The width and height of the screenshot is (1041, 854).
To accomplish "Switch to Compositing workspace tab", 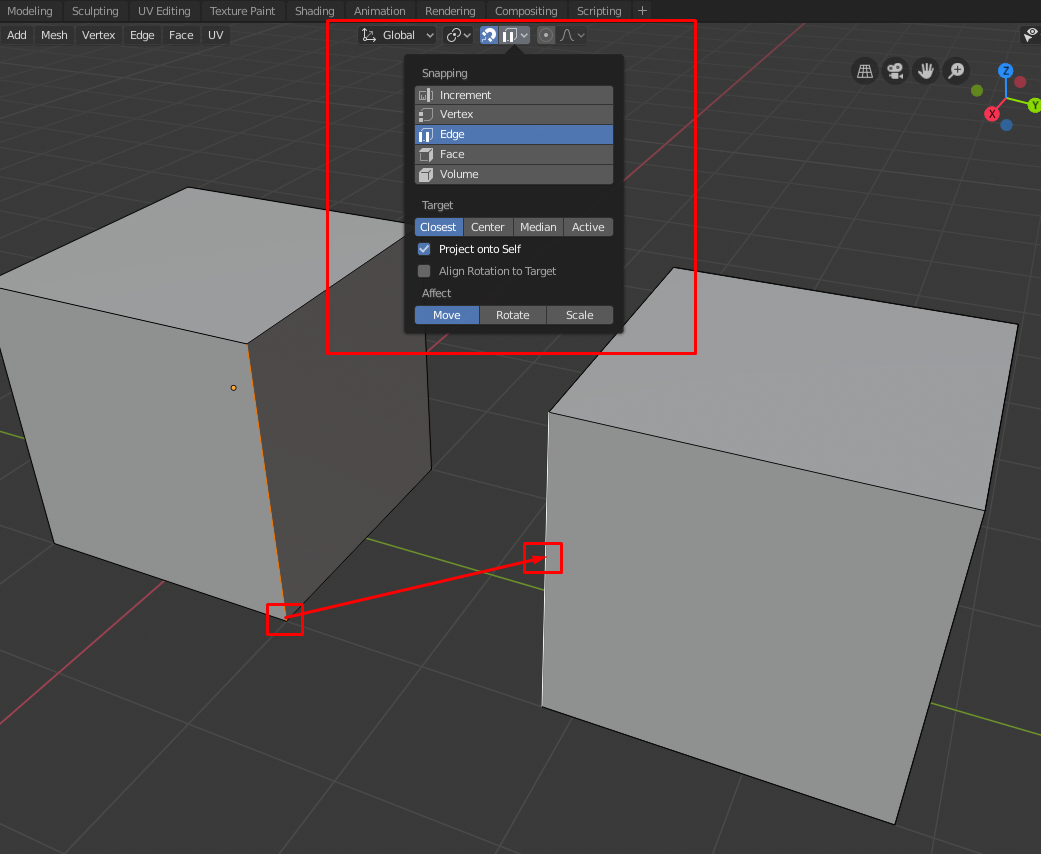I will tap(526, 11).
